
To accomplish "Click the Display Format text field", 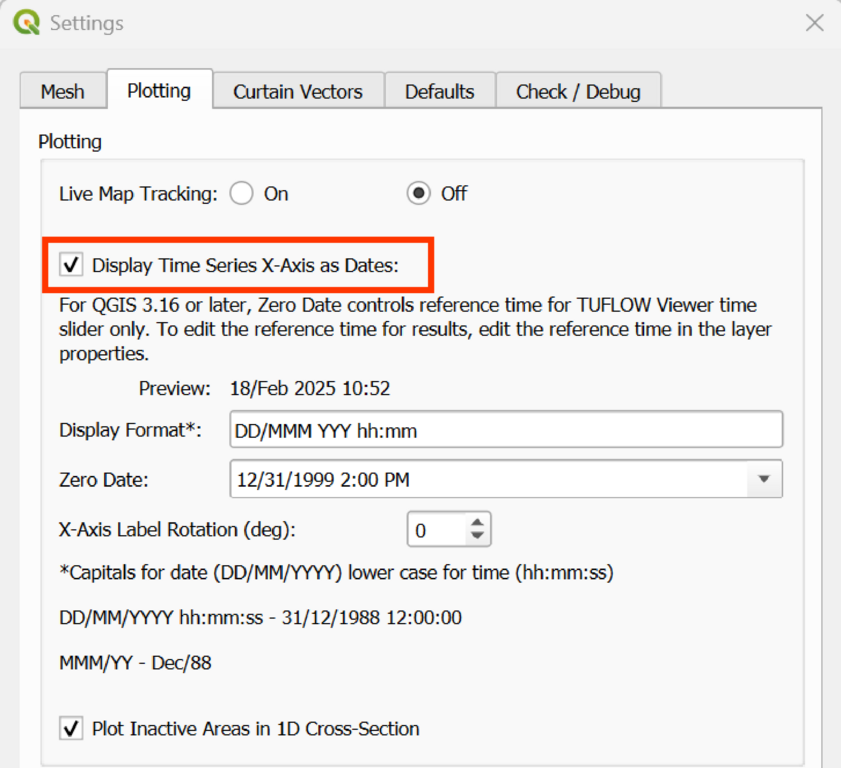I will point(505,430).
